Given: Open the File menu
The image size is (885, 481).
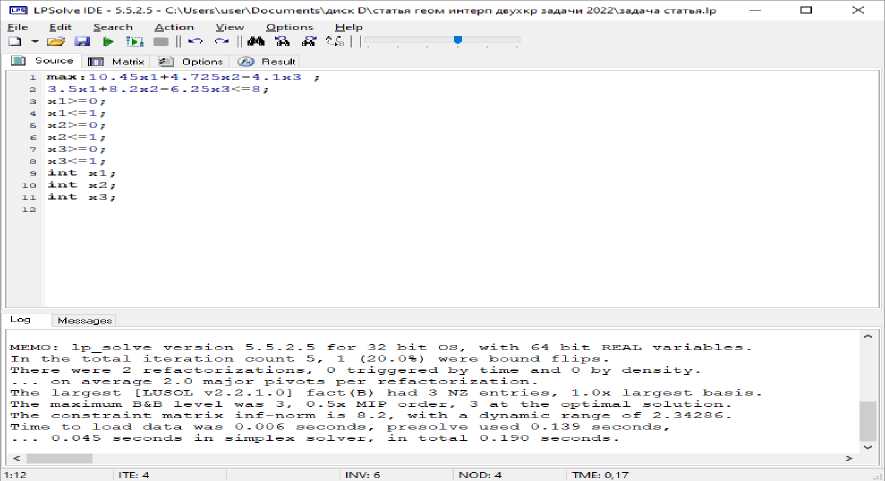Looking at the screenshot, I should click(18, 27).
